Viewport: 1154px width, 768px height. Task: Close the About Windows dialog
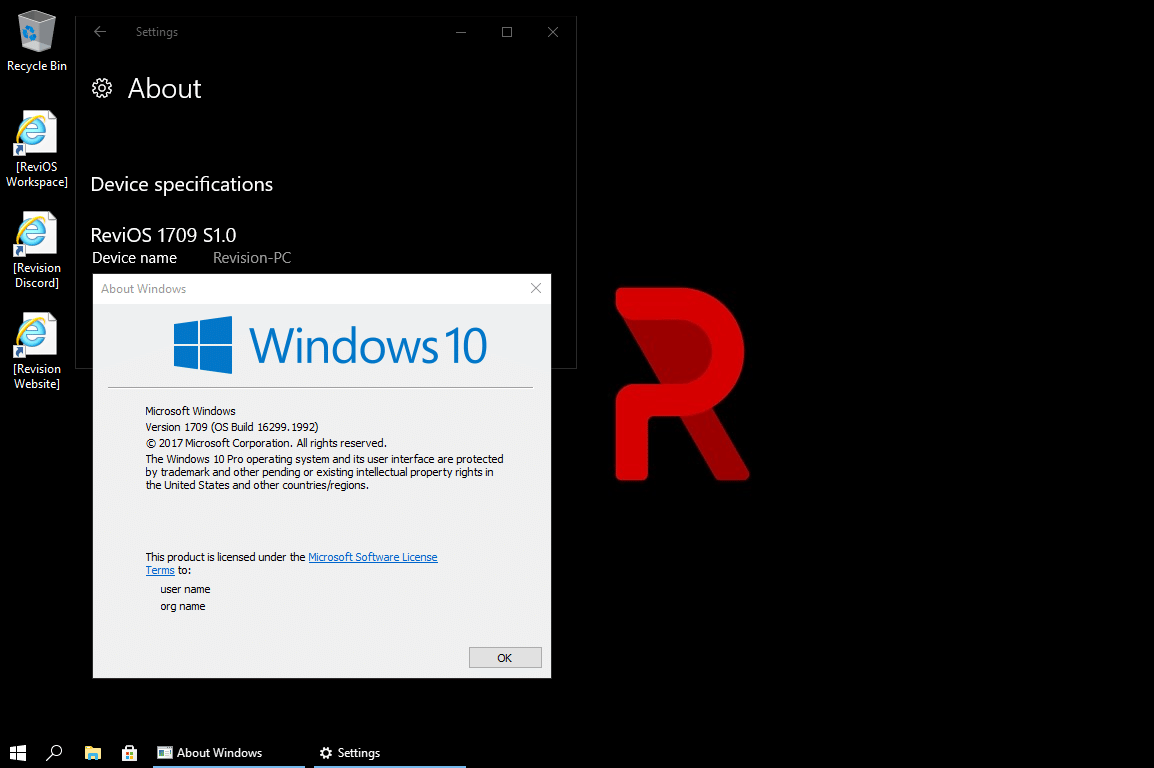[536, 288]
